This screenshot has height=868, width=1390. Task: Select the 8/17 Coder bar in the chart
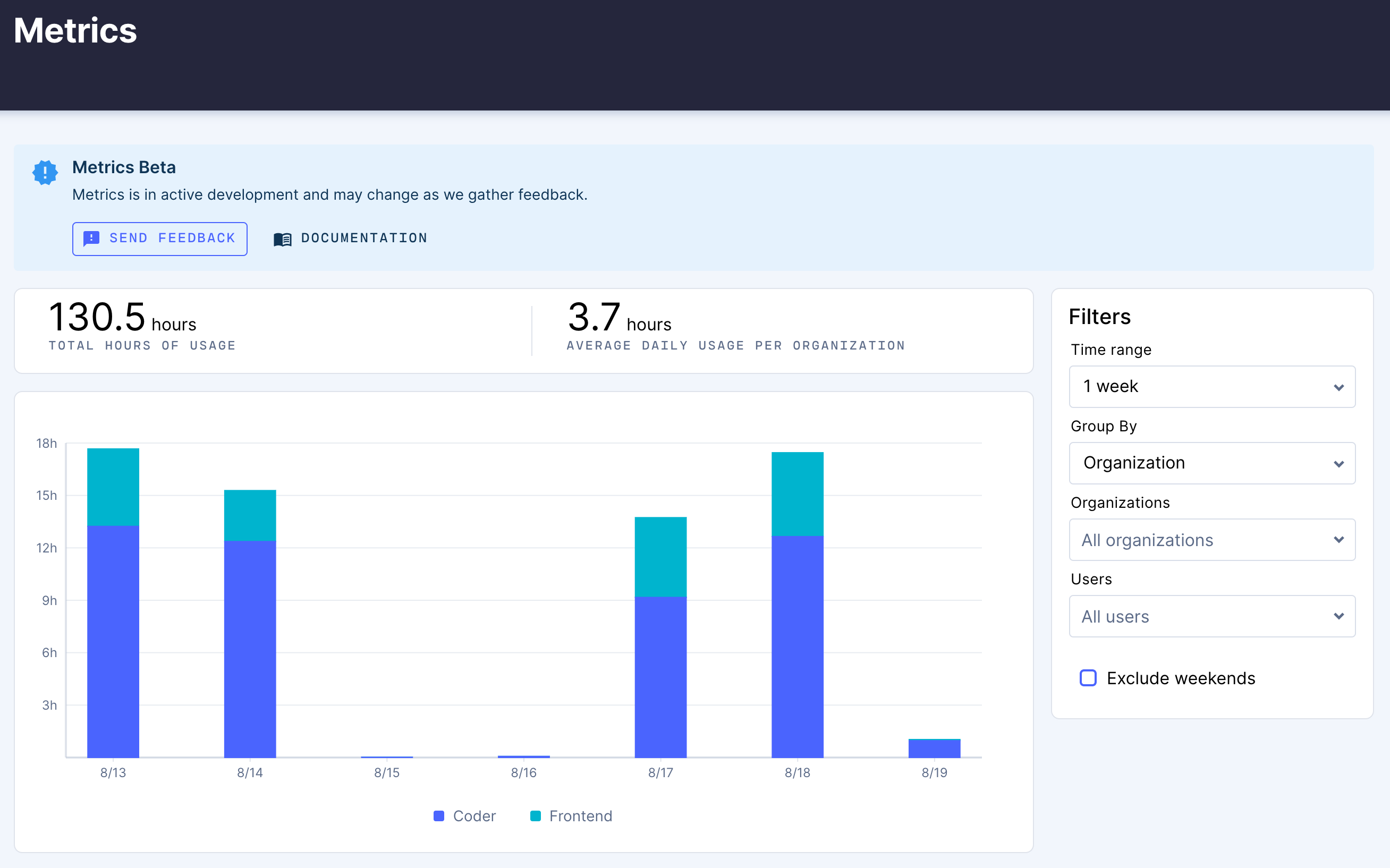click(660, 677)
